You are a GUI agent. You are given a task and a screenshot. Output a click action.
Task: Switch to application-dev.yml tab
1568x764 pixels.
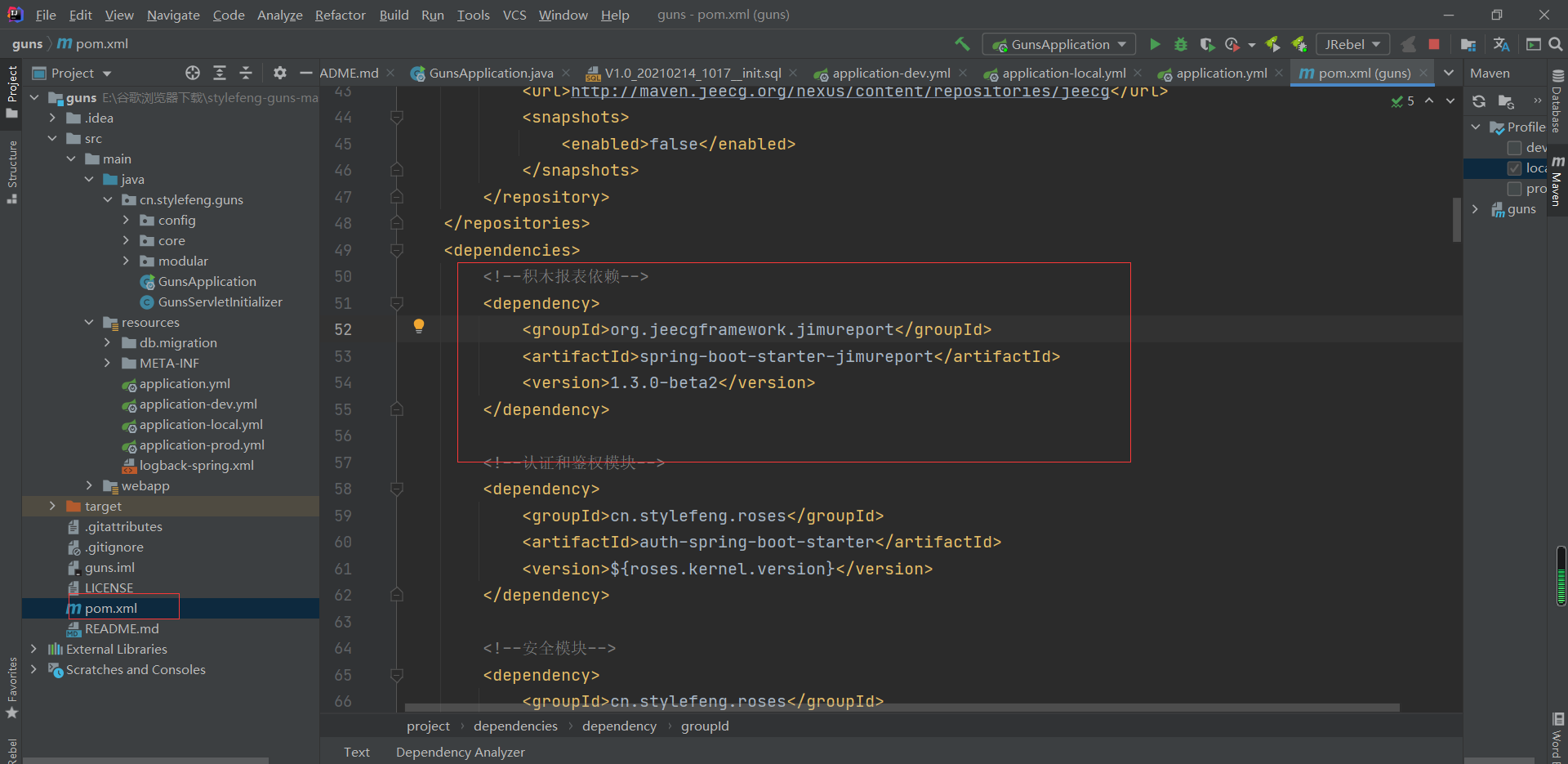[892, 73]
